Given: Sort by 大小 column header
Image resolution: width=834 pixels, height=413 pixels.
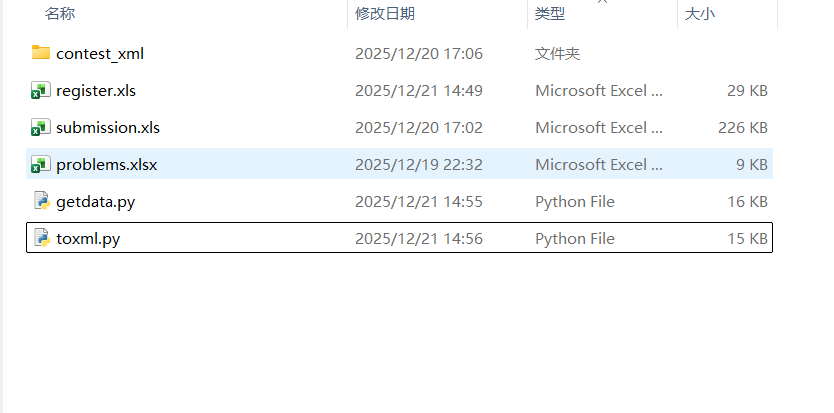Looking at the screenshot, I should 700,14.
